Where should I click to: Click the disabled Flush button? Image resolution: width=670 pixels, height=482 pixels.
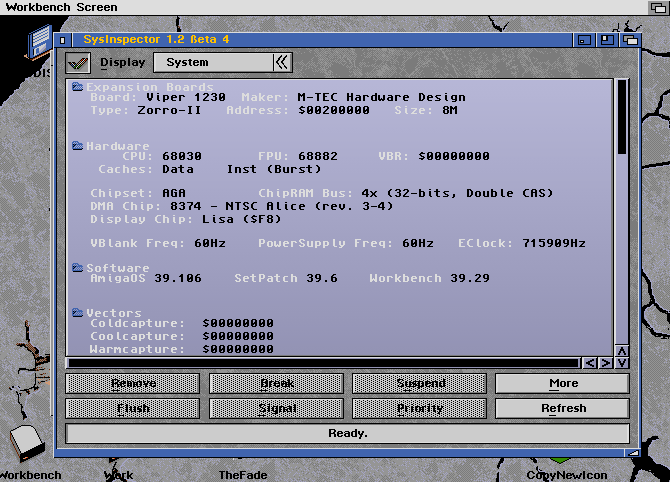coord(133,409)
